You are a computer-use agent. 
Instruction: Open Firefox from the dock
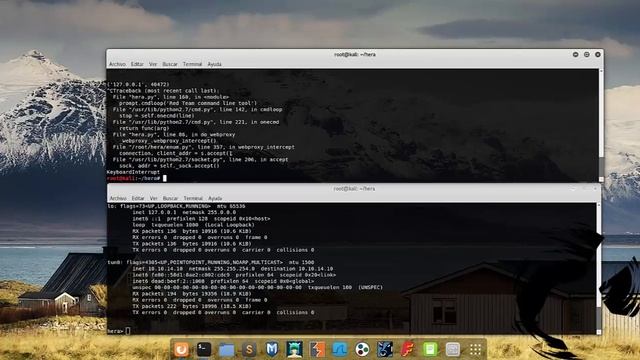pyautogui.click(x=182, y=349)
